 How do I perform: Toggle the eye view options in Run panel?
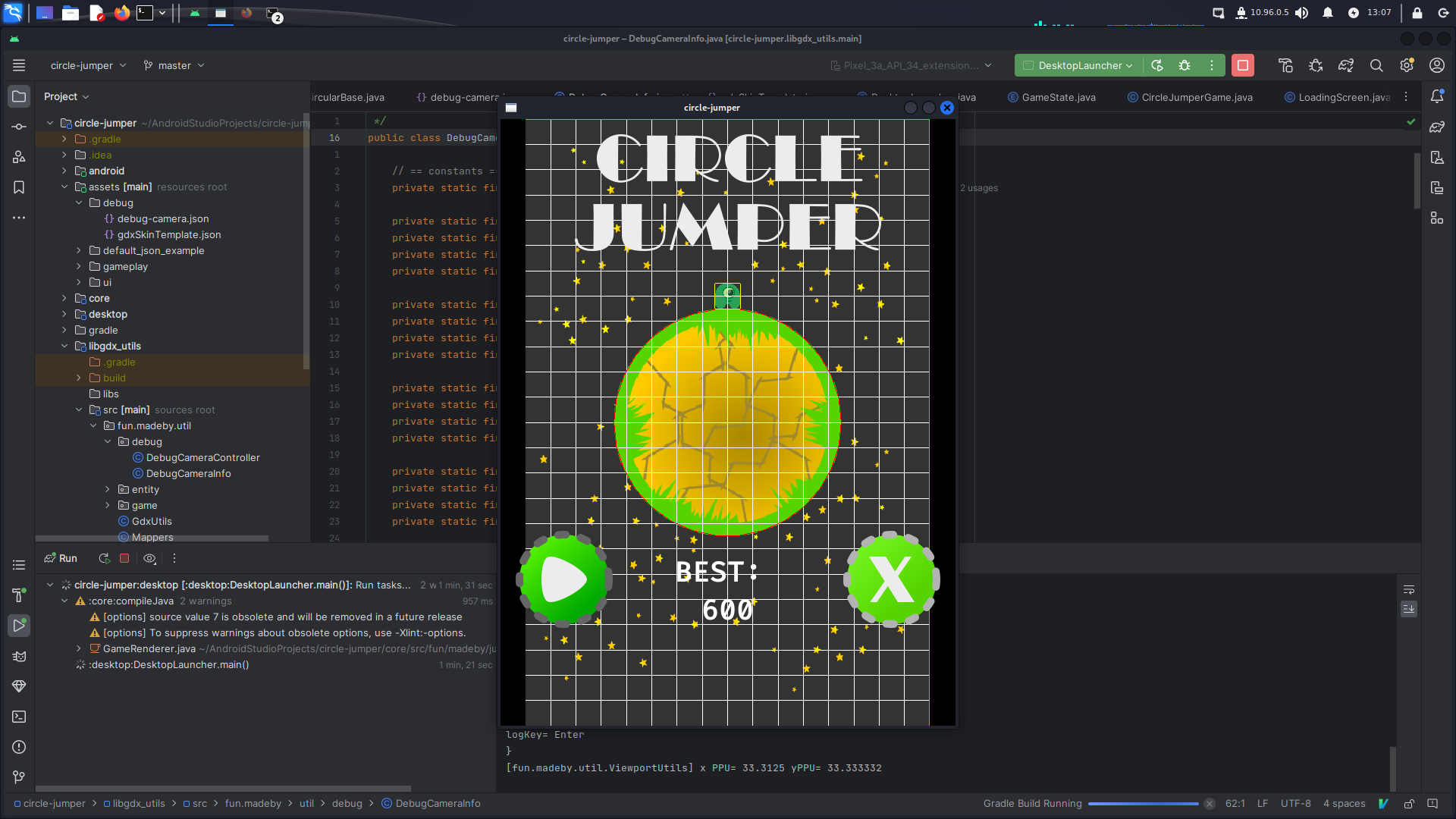(x=149, y=558)
